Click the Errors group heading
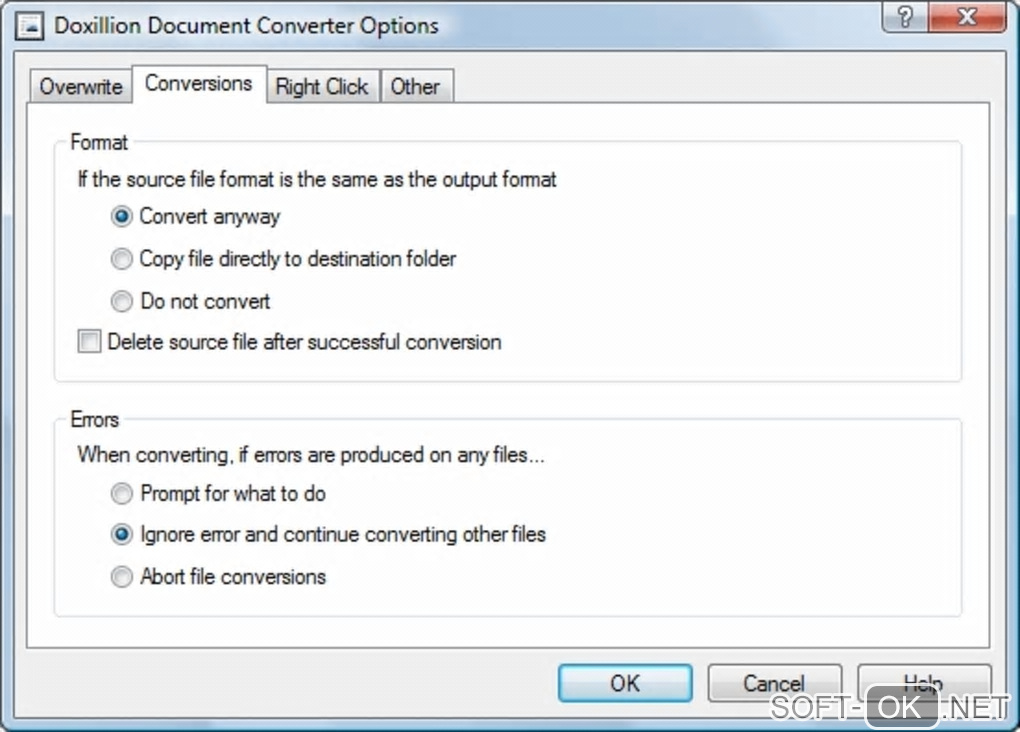The width and height of the screenshot is (1020, 732). (x=95, y=420)
